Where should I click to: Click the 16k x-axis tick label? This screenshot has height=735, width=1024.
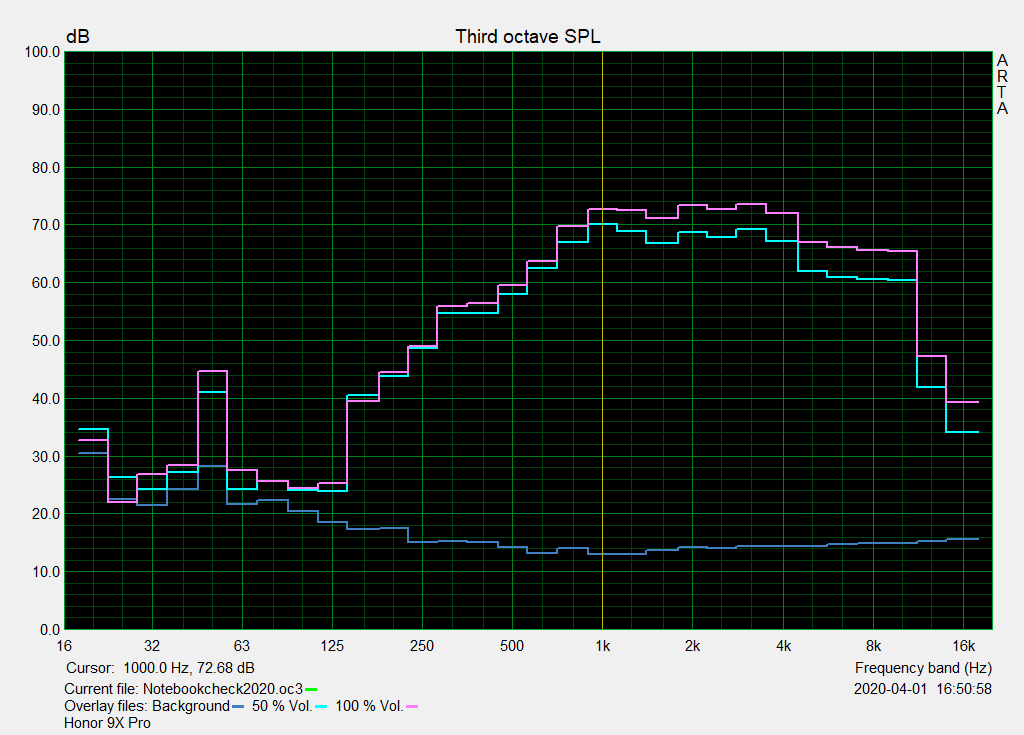pos(963,646)
